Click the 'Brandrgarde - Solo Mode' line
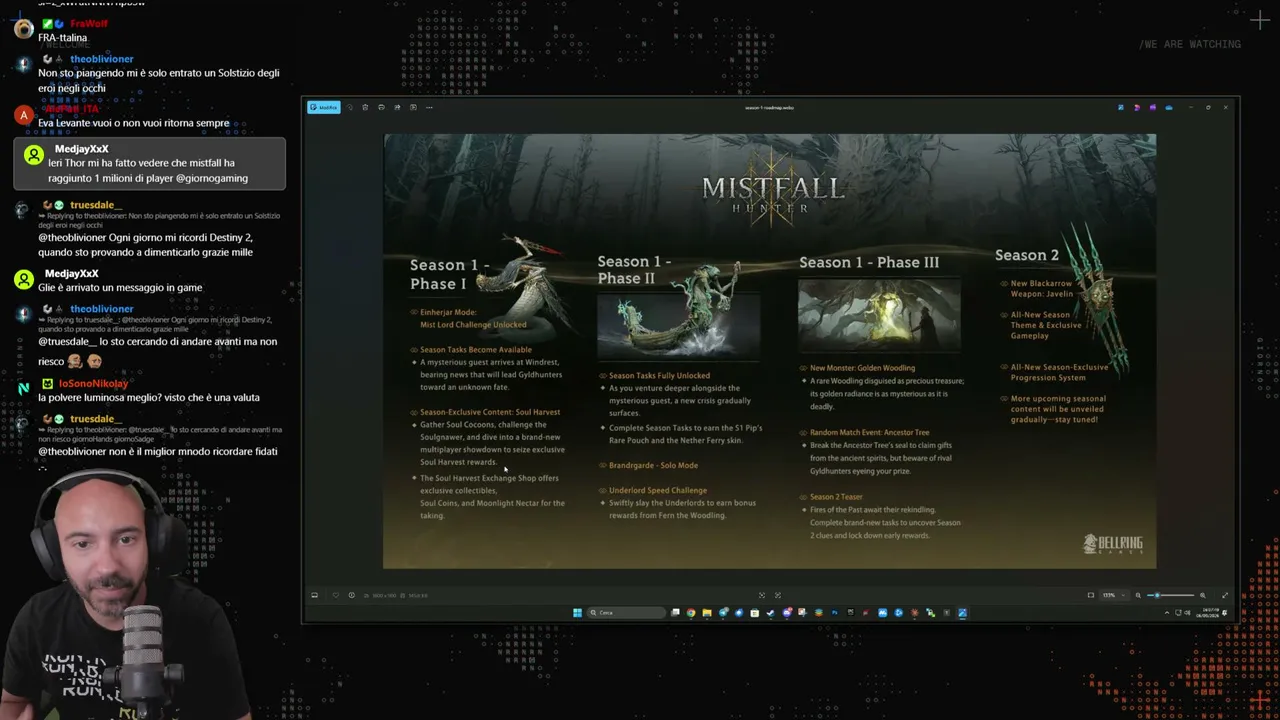Image resolution: width=1280 pixels, height=720 pixels. pos(653,465)
